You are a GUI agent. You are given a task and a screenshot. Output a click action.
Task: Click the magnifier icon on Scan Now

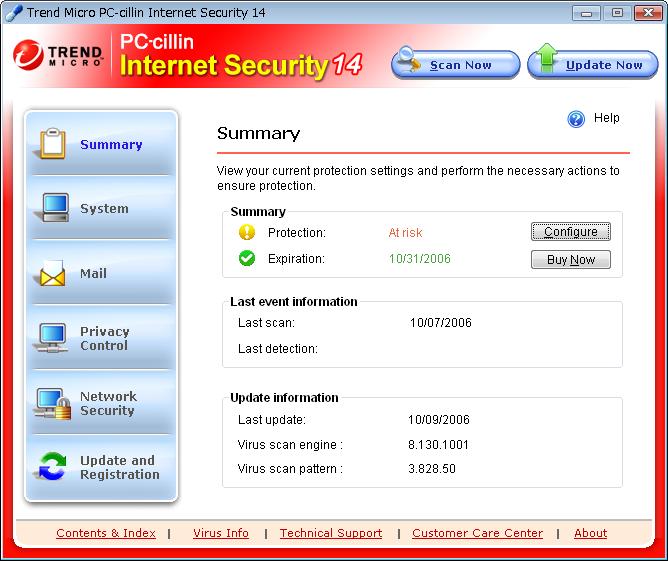409,59
